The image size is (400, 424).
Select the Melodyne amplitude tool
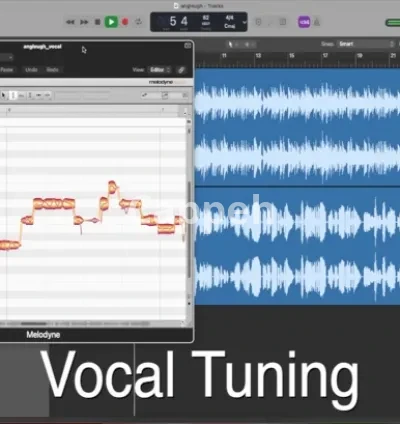pyautogui.click(x=30, y=96)
